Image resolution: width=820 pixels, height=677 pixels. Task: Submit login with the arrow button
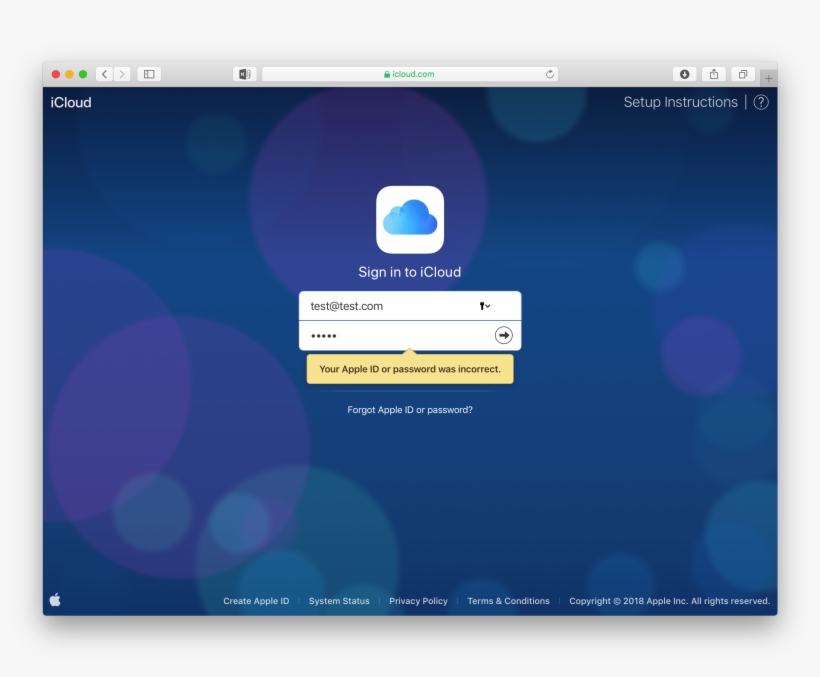[504, 335]
